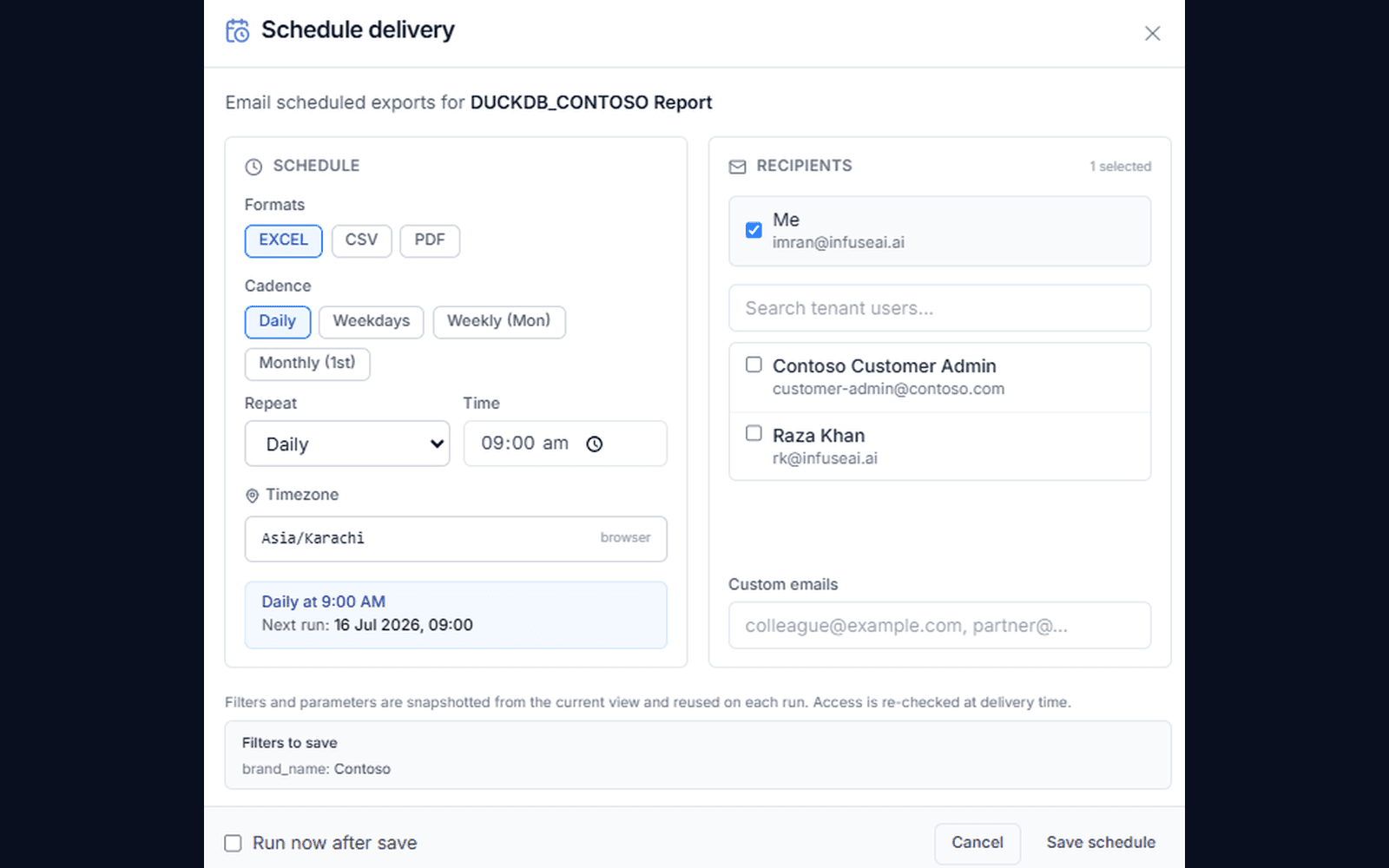Pick the PDF format option
Viewport: 1389px width, 868px height.
(x=430, y=240)
